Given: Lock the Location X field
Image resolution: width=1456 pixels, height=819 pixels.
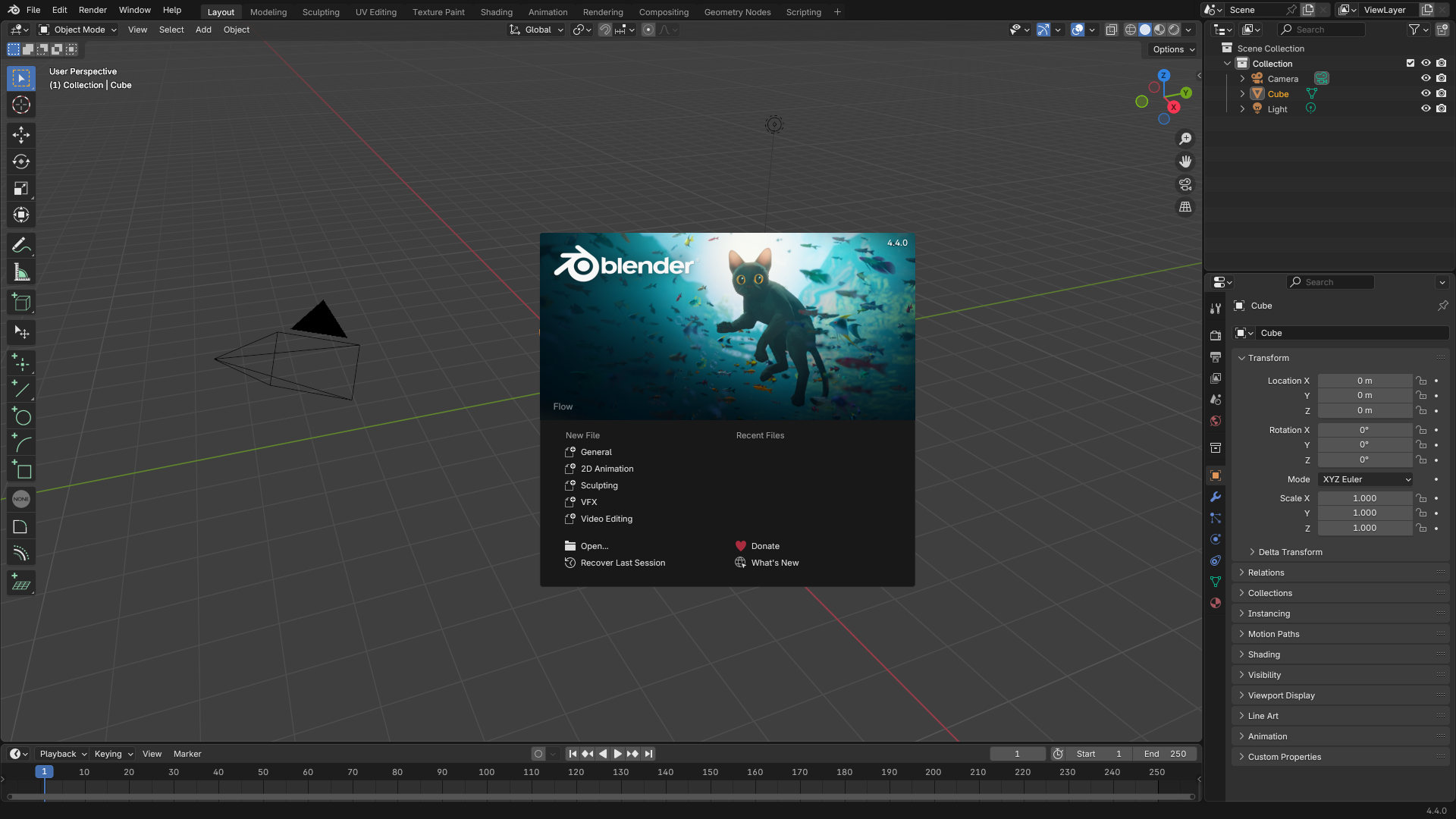Looking at the screenshot, I should point(1422,381).
